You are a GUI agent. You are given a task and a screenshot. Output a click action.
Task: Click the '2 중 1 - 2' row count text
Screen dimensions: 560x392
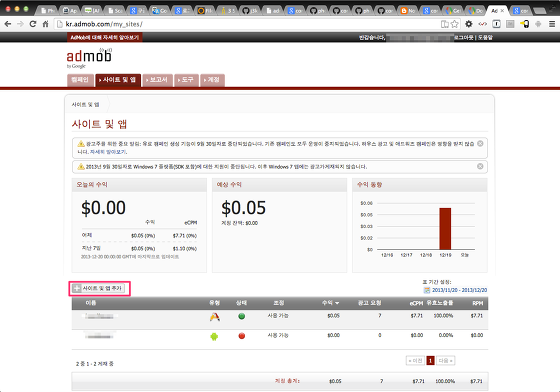95,364
